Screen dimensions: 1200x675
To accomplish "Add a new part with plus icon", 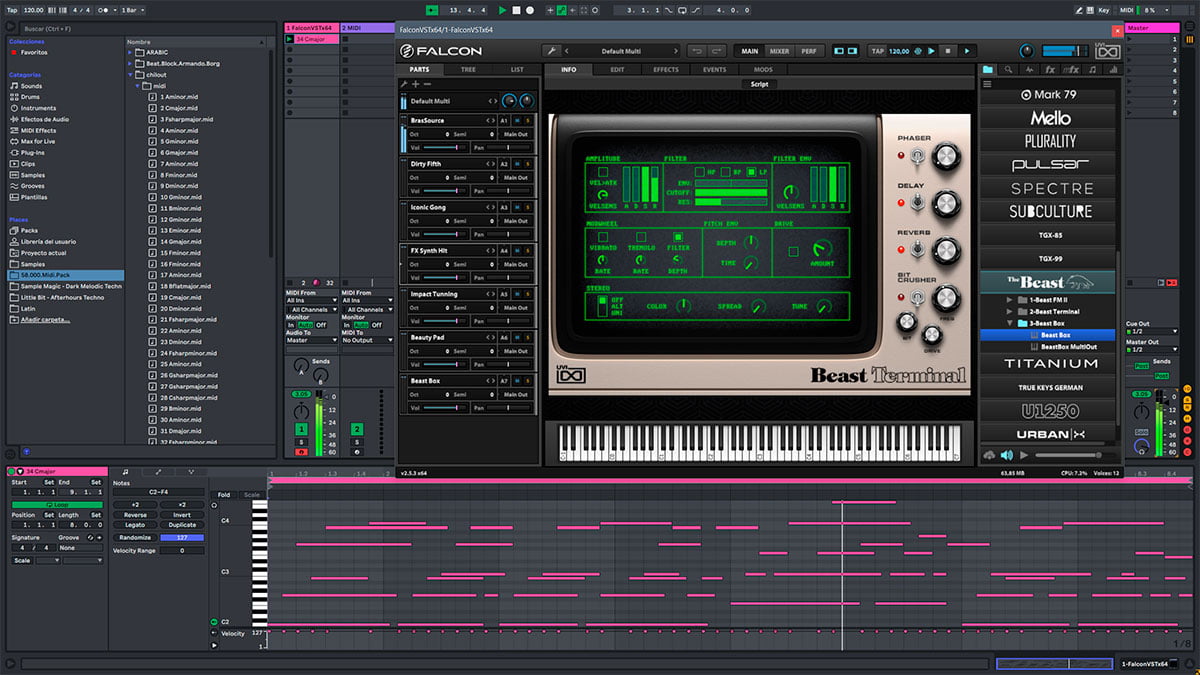I will click(x=416, y=84).
